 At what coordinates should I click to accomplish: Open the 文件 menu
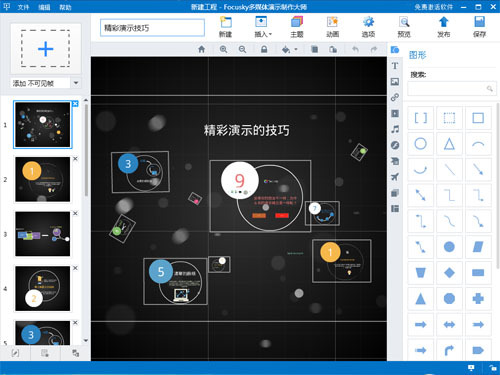point(23,7)
